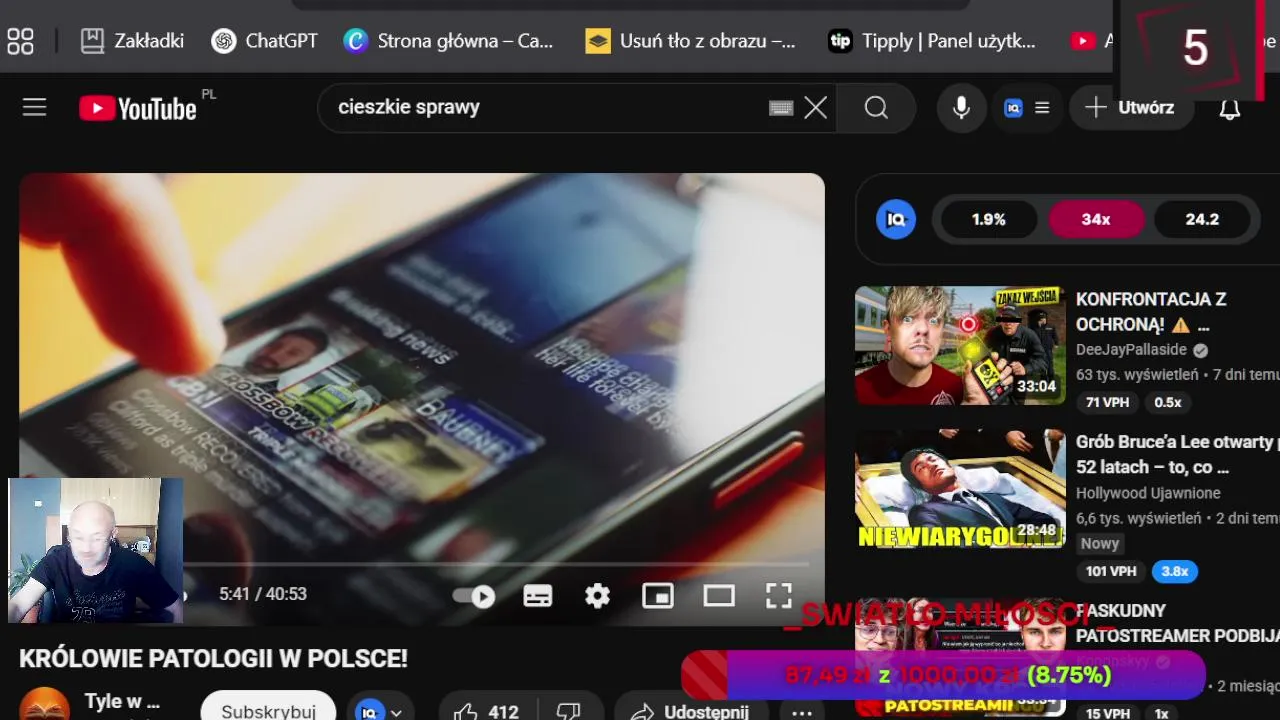Screen dimensions: 1280x720
Task: Open the 'Strona główna – Ca...' bookmark
Action: pyautogui.click(x=448, y=41)
